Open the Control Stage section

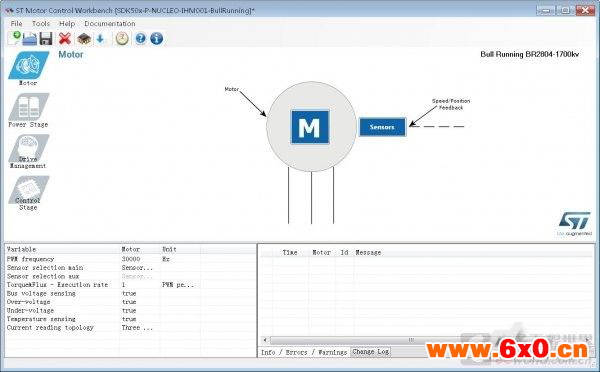point(28,193)
